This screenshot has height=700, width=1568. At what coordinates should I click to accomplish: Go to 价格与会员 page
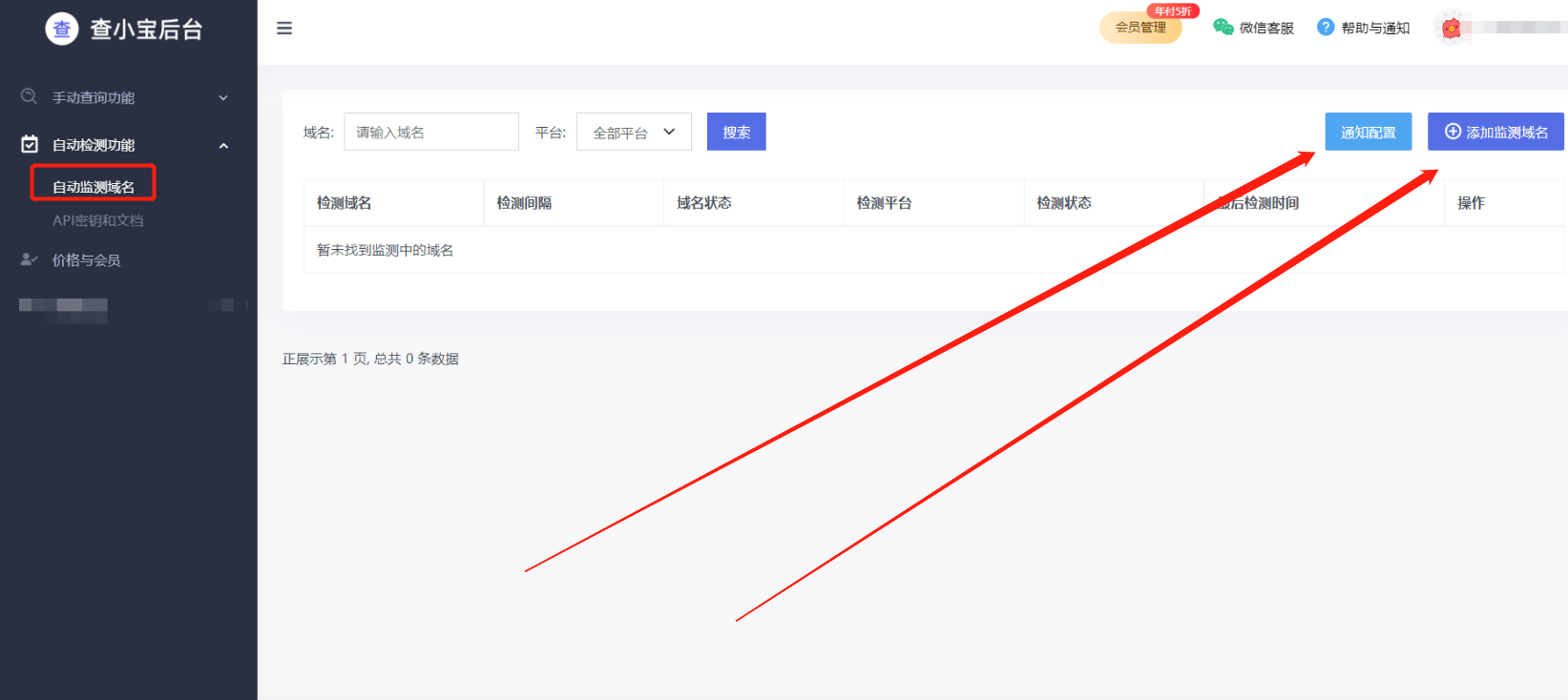tap(86, 260)
